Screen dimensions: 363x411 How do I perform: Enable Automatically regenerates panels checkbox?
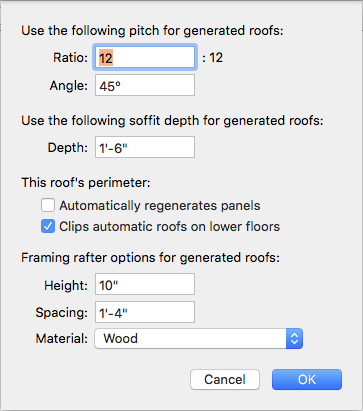[x=48, y=205]
